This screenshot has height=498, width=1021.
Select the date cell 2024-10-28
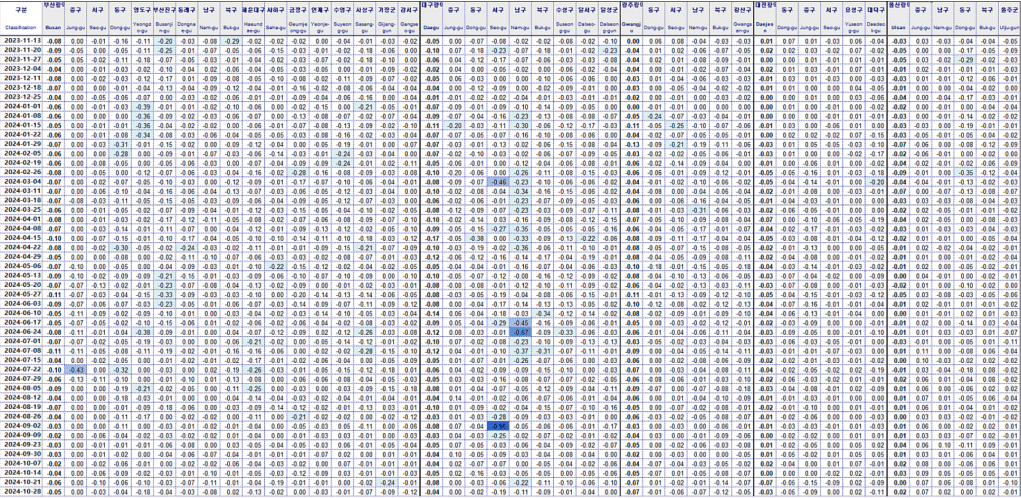point(21,490)
